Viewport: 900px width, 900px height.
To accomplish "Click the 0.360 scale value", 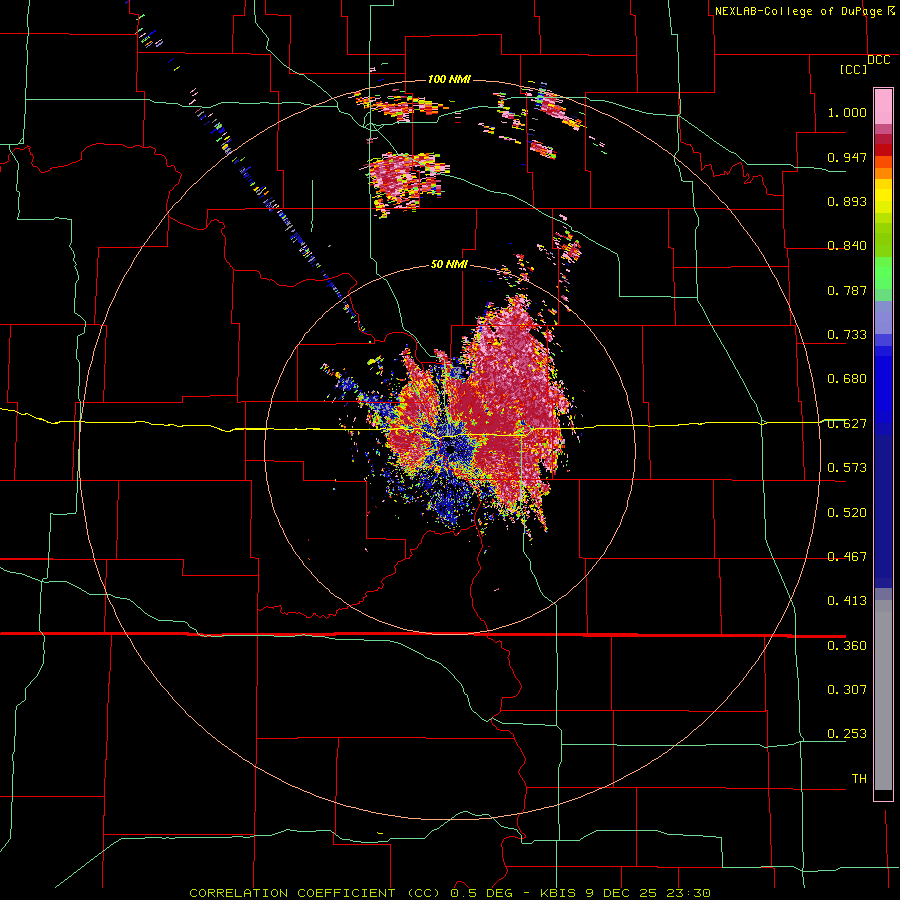I will 847,645.
